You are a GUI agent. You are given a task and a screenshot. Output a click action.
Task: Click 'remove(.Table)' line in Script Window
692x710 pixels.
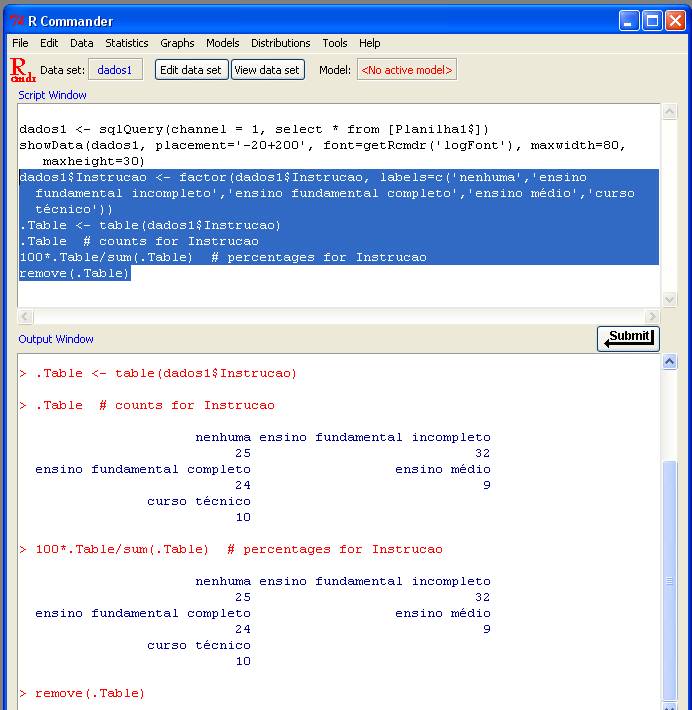[x=74, y=273]
